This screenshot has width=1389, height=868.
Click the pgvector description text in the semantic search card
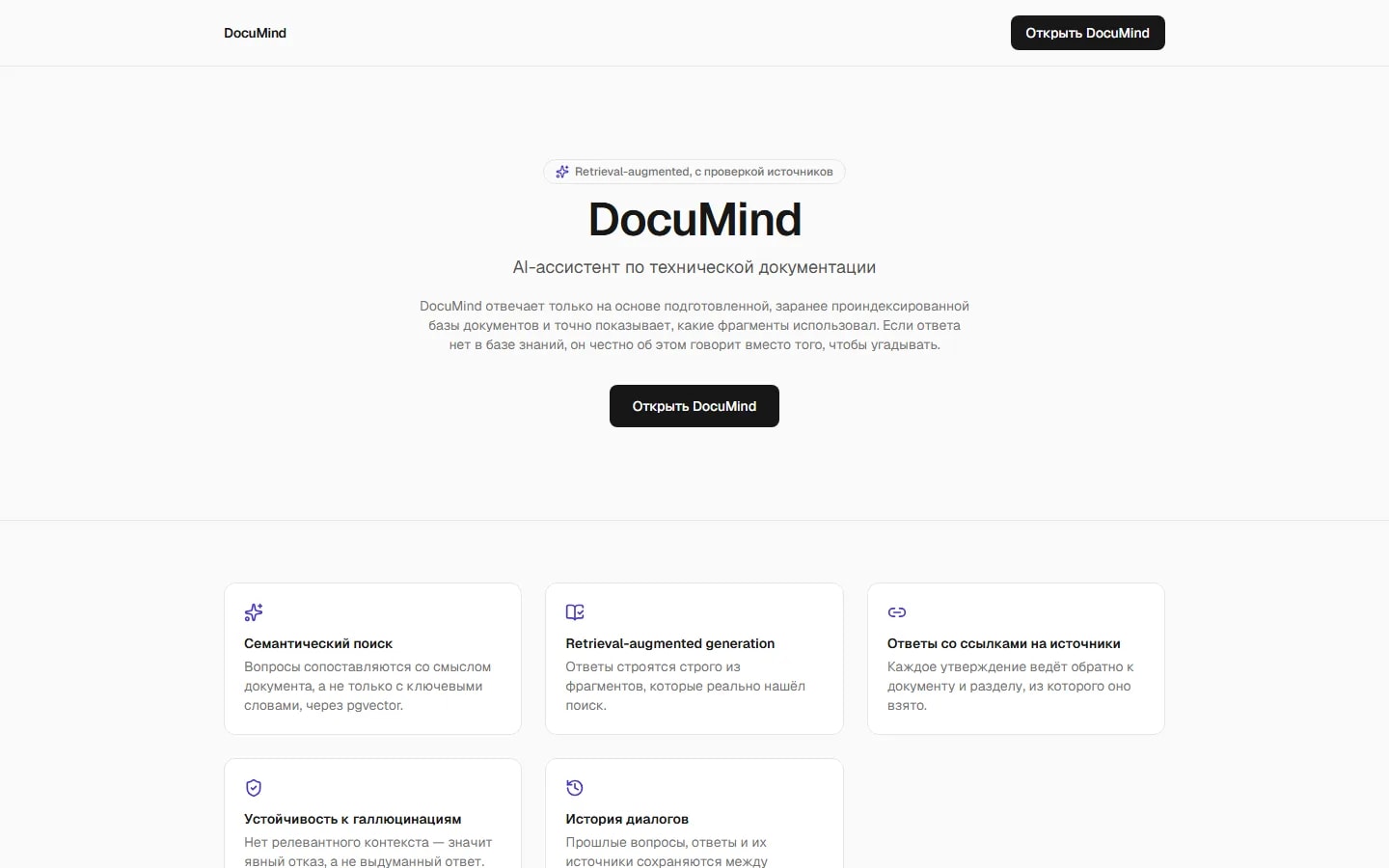point(368,686)
